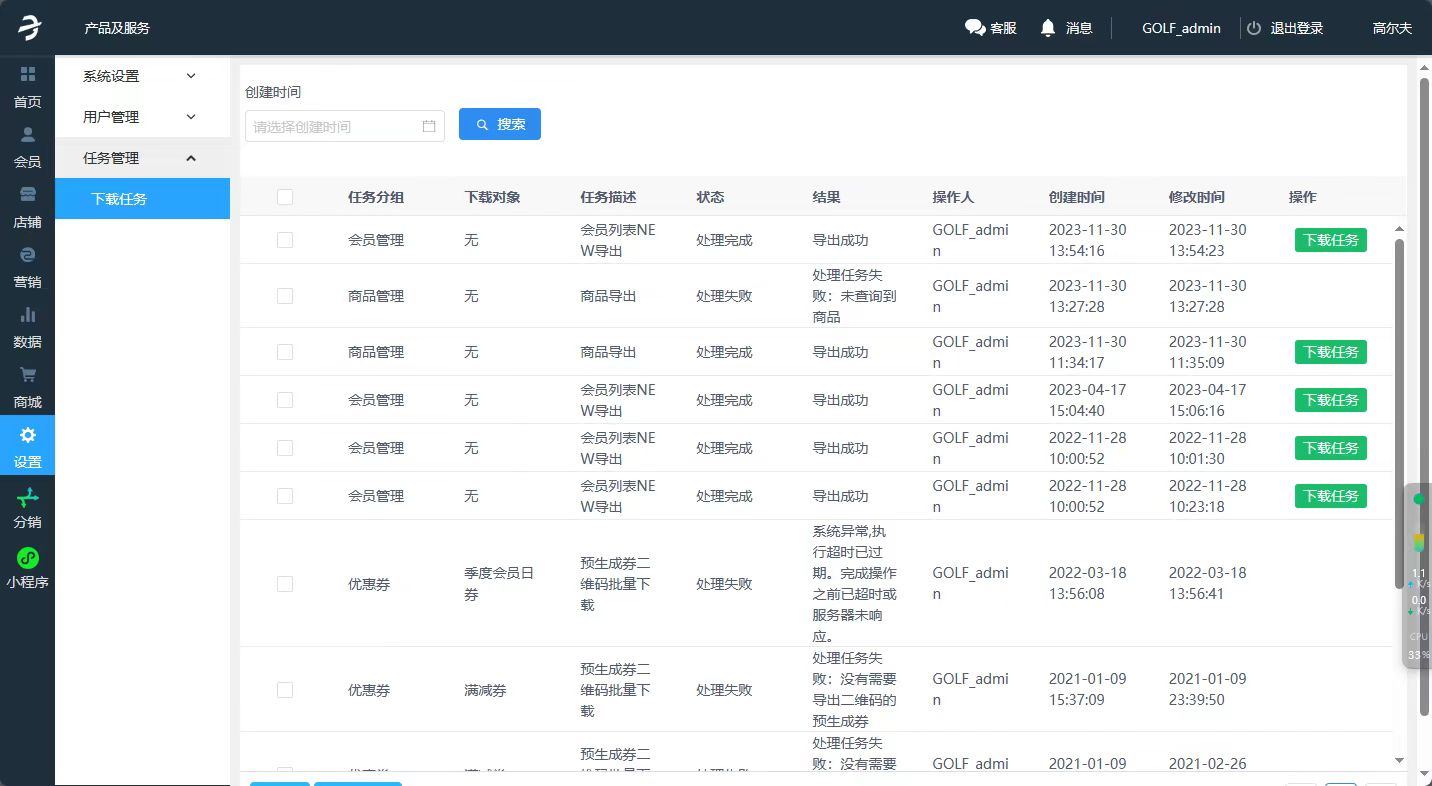Open GOLF_admin account menu
This screenshot has width=1432, height=786.
(x=1181, y=28)
